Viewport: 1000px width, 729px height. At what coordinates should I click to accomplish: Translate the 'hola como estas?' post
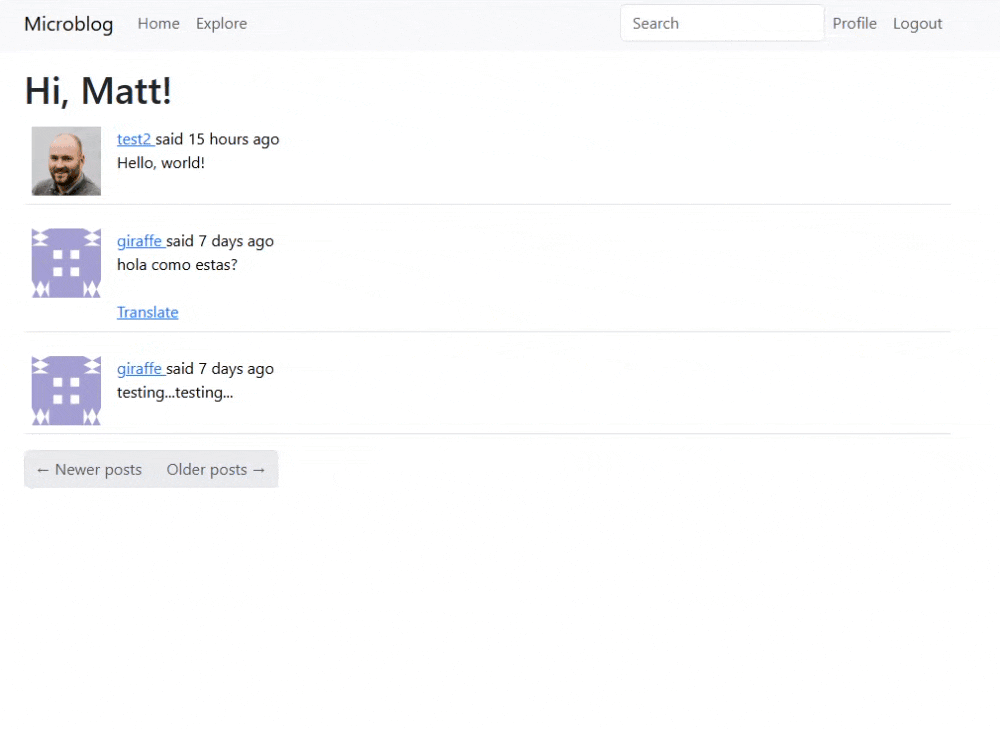(147, 312)
